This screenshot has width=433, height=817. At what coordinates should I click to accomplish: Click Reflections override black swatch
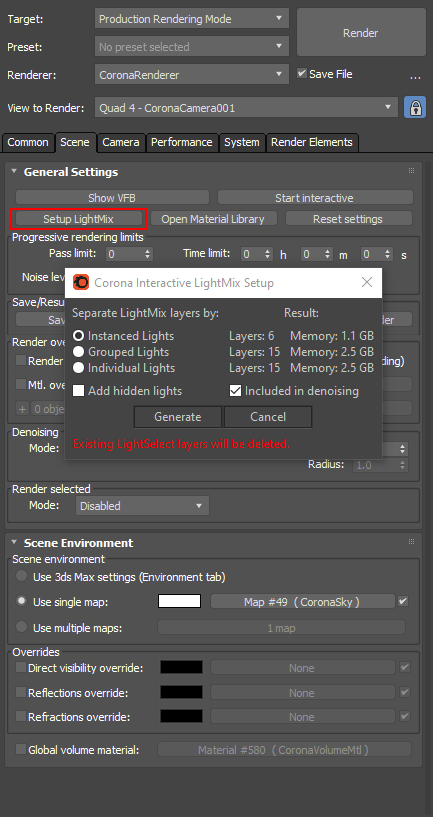click(181, 692)
